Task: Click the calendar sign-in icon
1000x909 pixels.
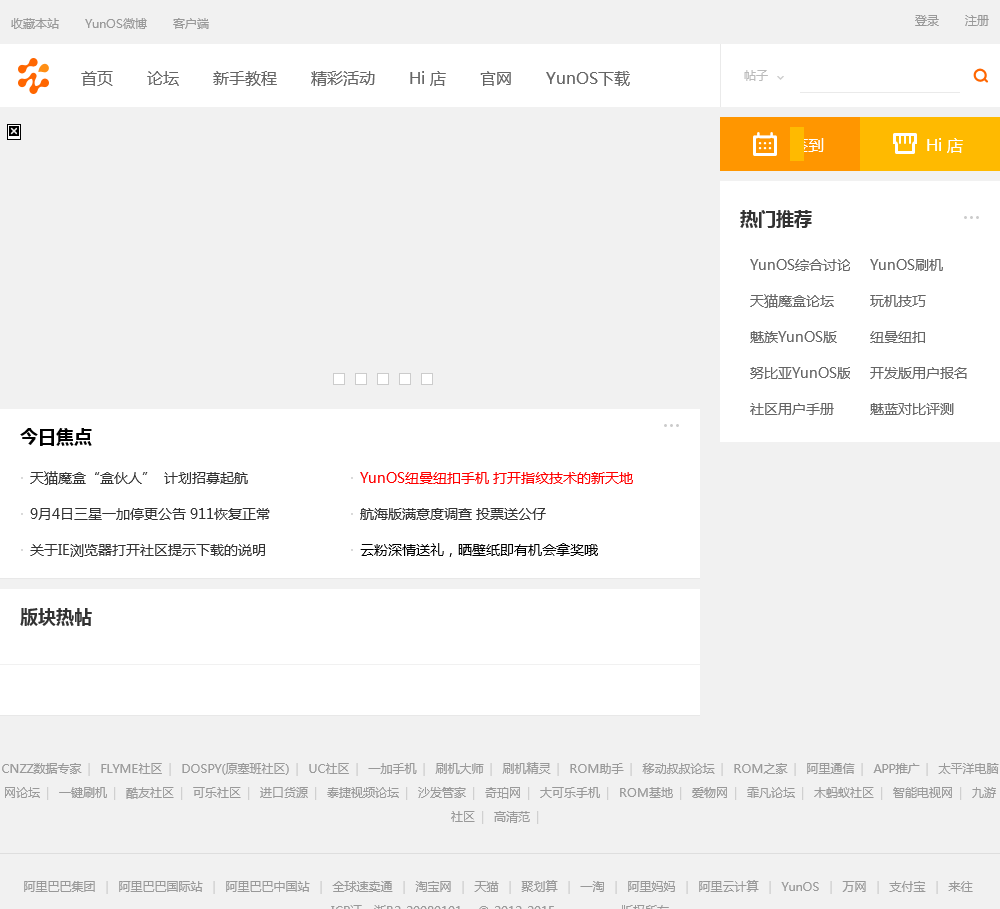Action: click(x=765, y=144)
